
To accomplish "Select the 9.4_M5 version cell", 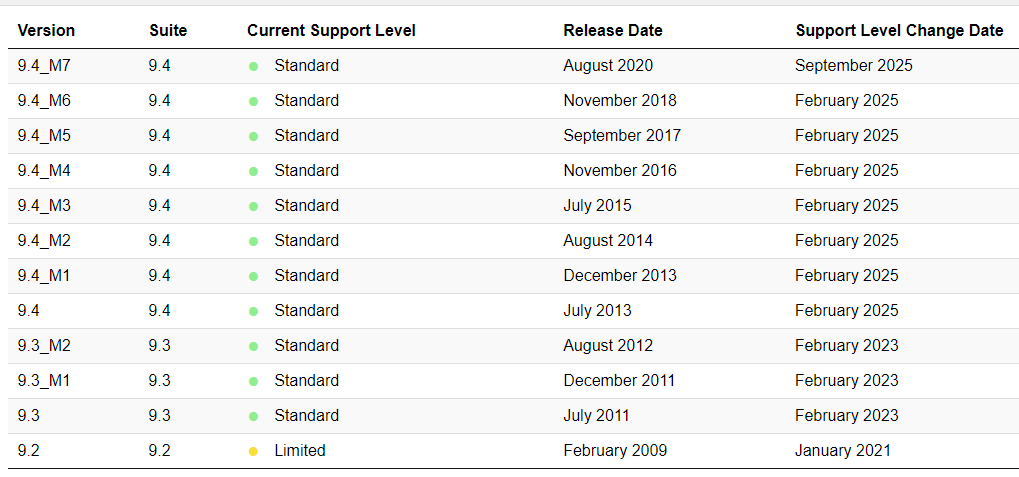I will (44, 135).
